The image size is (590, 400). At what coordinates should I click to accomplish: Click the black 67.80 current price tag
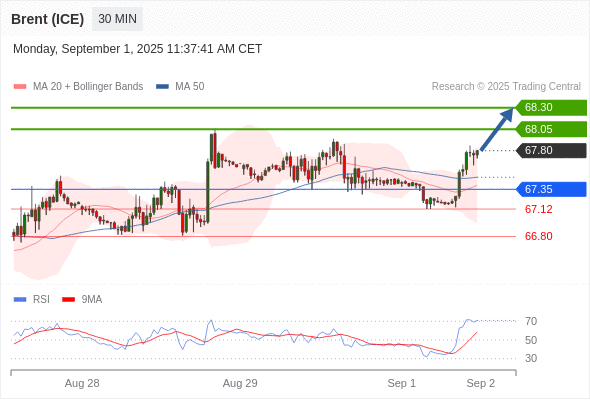pos(551,151)
